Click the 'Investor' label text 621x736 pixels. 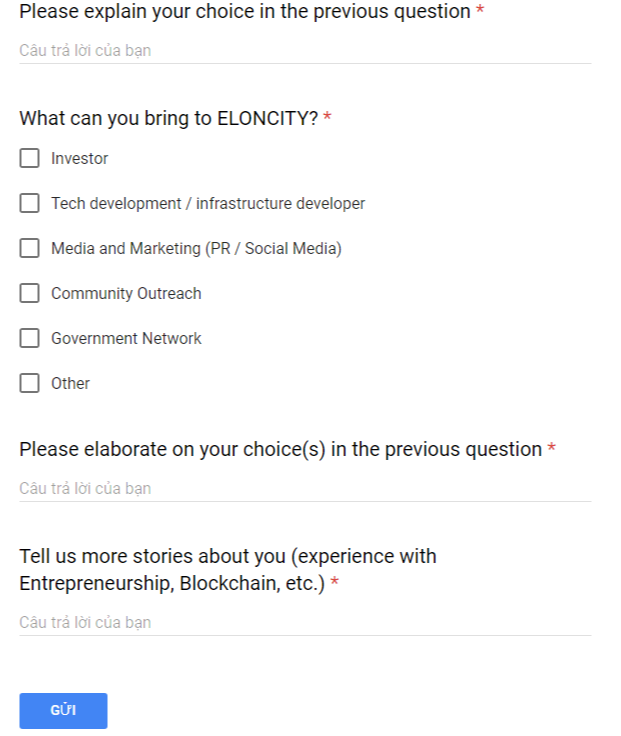click(79, 159)
